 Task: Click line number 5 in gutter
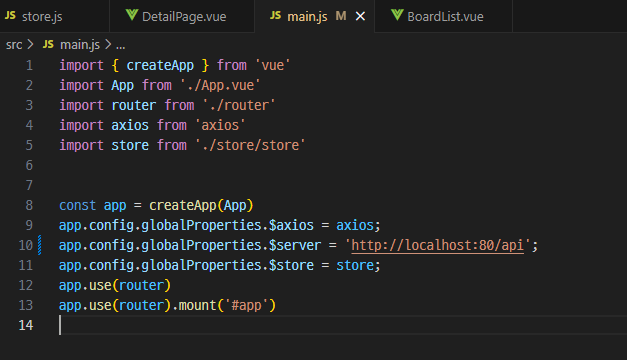29,145
